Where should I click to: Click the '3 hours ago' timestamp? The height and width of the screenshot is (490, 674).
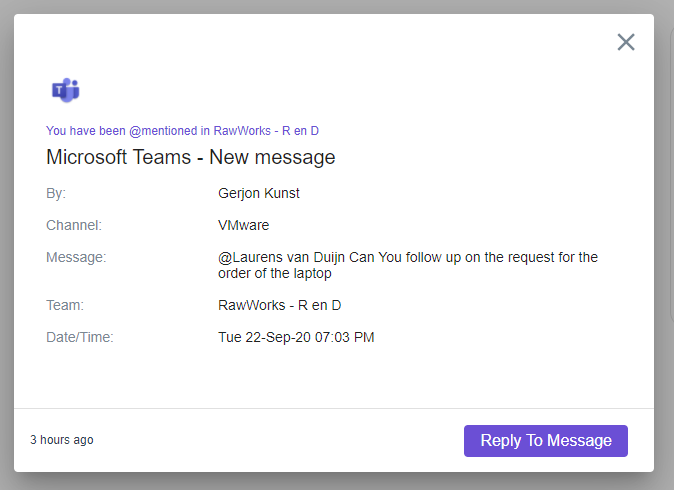coord(61,440)
